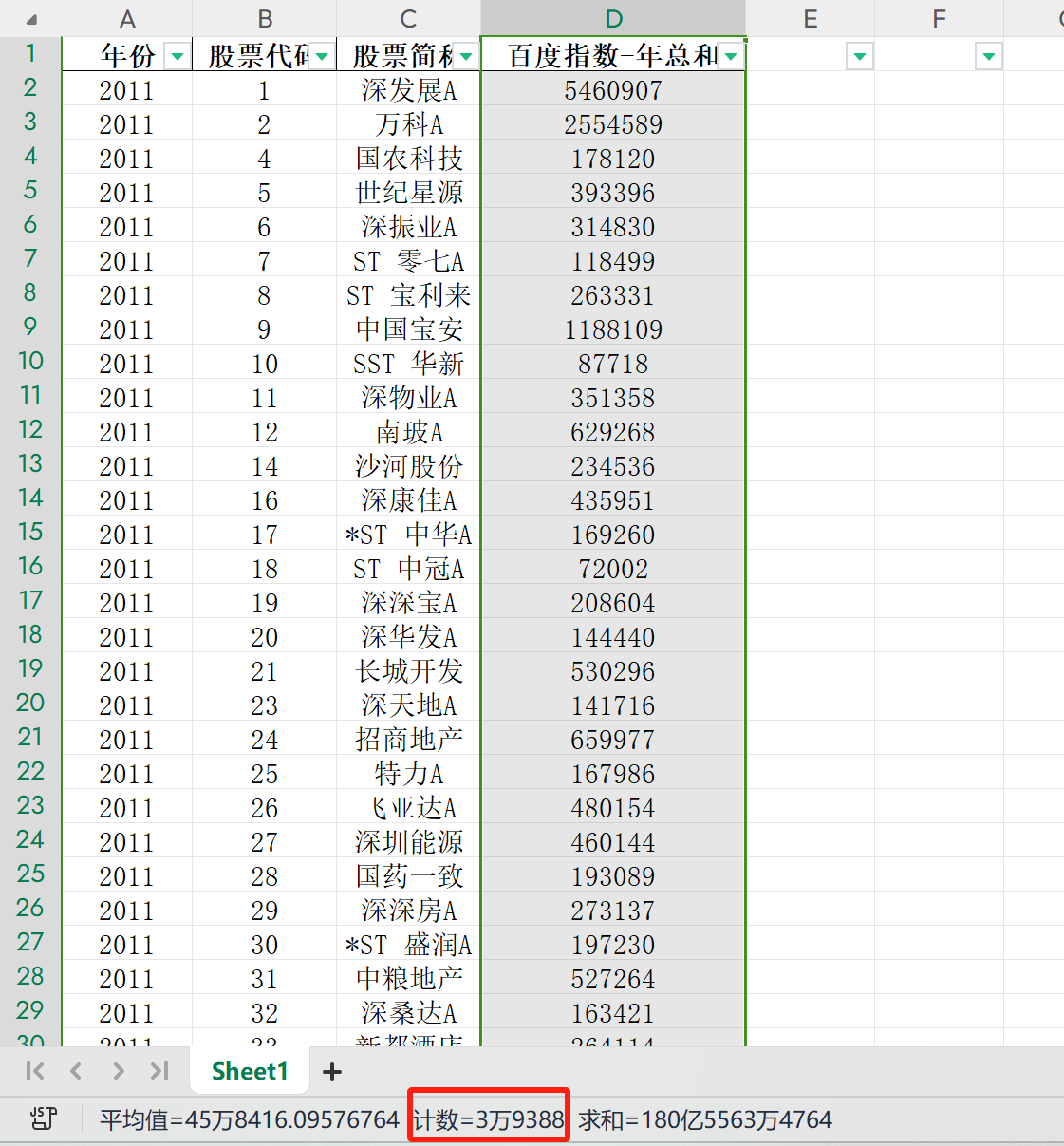Select the cell containing *ST 盛润A
1064x1146 pixels.
tap(408, 945)
